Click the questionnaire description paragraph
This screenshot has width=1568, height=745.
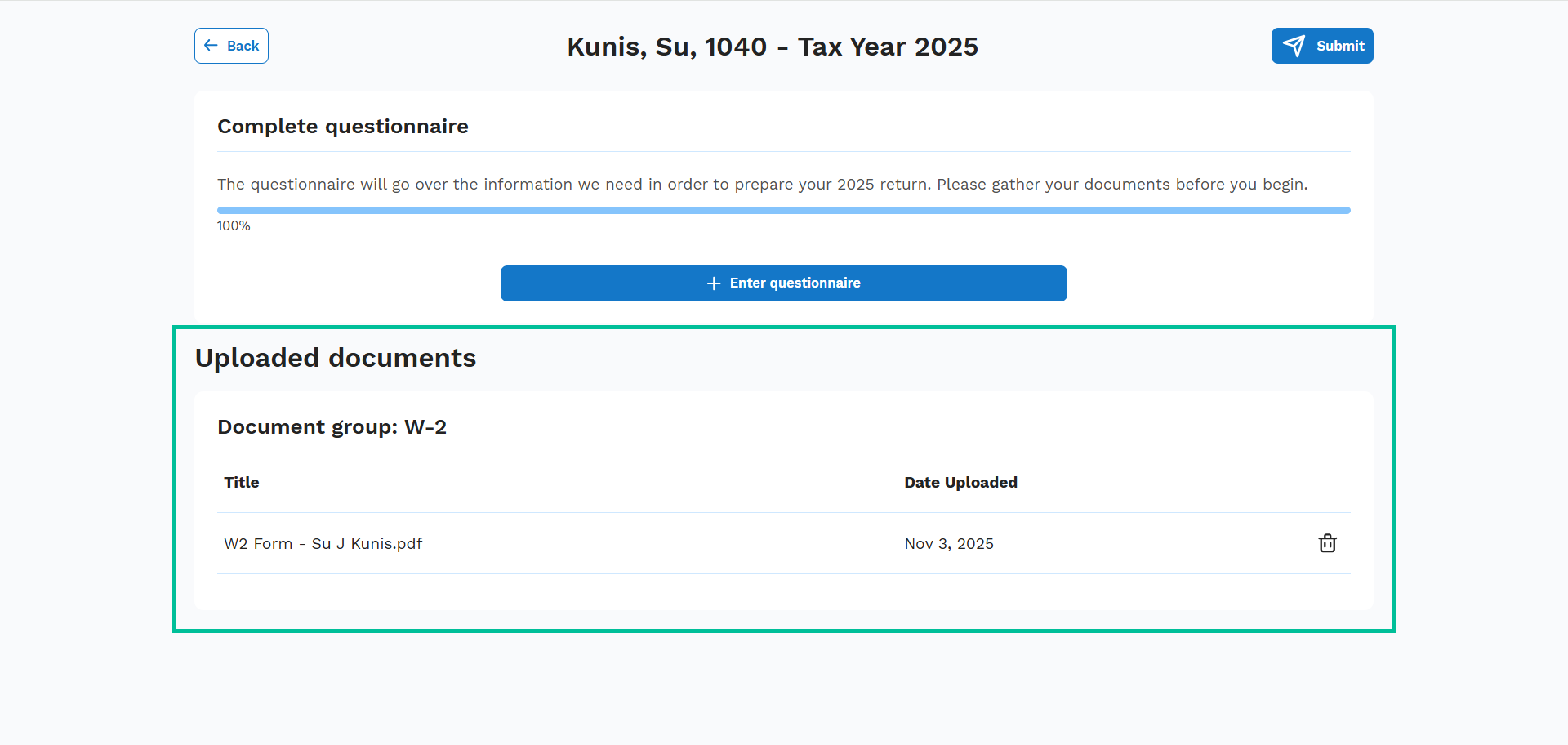pyautogui.click(x=762, y=185)
